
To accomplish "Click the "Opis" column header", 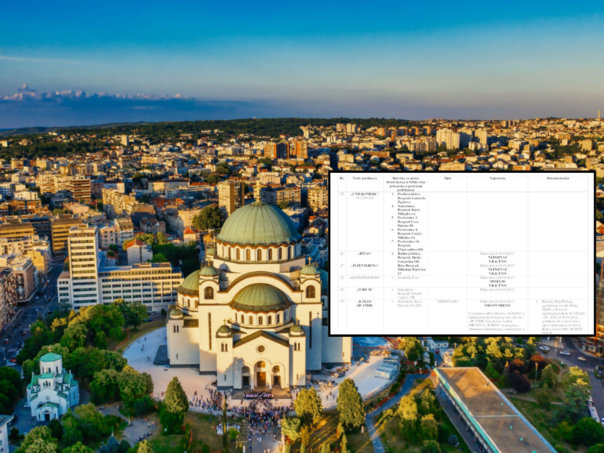I will tap(447, 178).
